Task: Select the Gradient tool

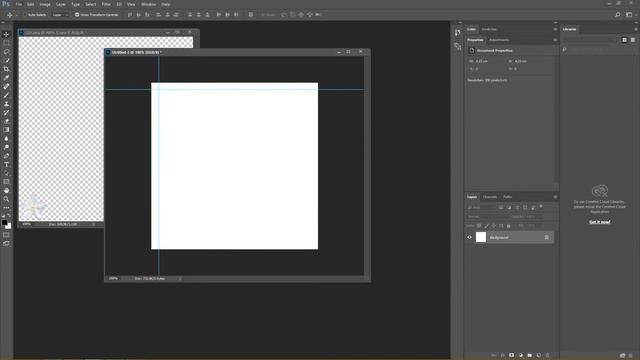Action: (6, 130)
